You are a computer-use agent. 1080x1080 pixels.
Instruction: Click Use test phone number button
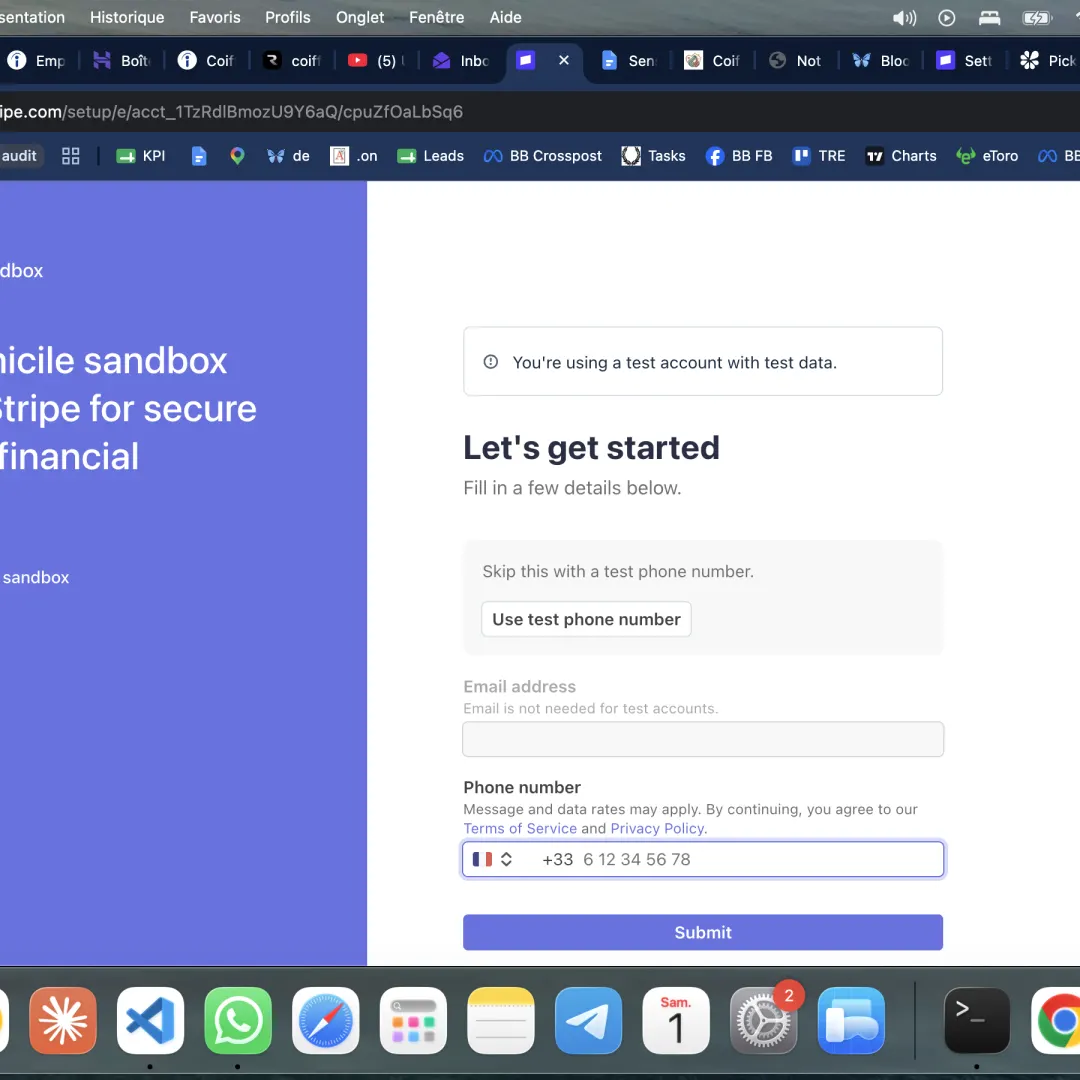tap(586, 619)
